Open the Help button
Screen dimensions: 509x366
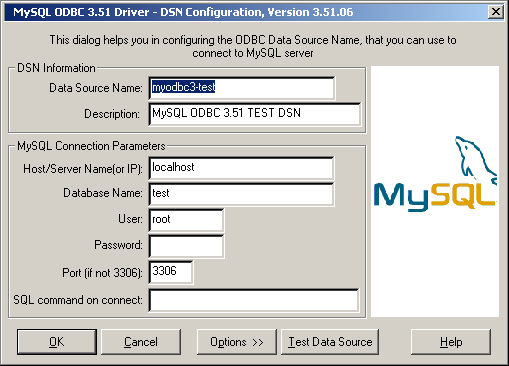pyautogui.click(x=451, y=342)
